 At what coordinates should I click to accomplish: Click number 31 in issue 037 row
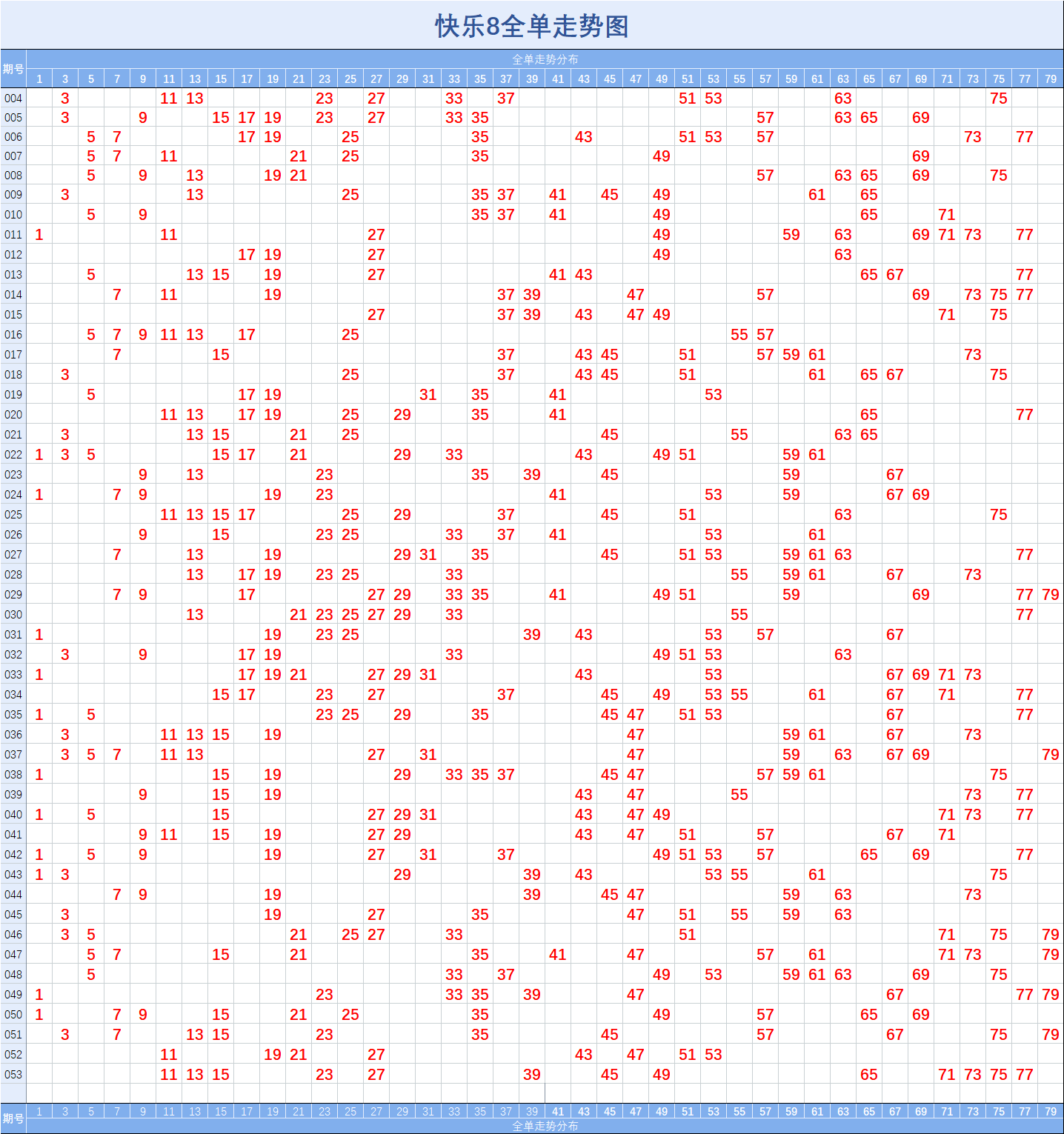point(428,754)
